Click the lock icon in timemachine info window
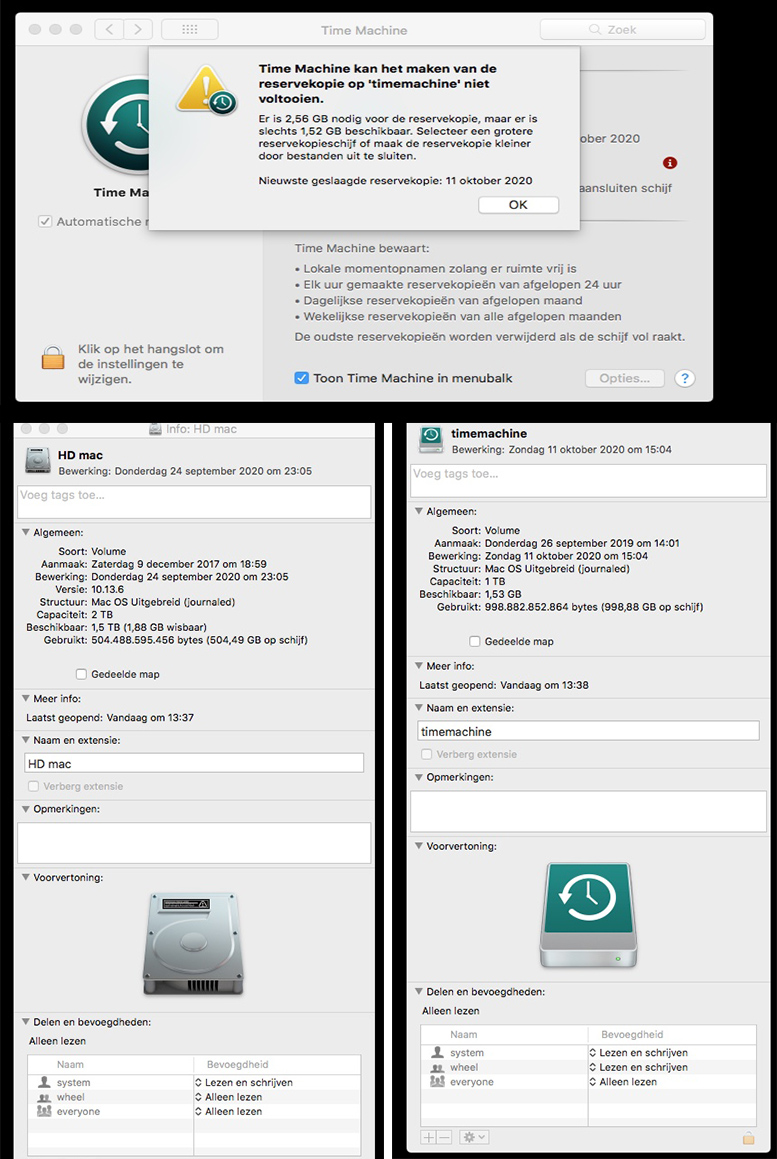This screenshot has width=777, height=1159. click(748, 1137)
